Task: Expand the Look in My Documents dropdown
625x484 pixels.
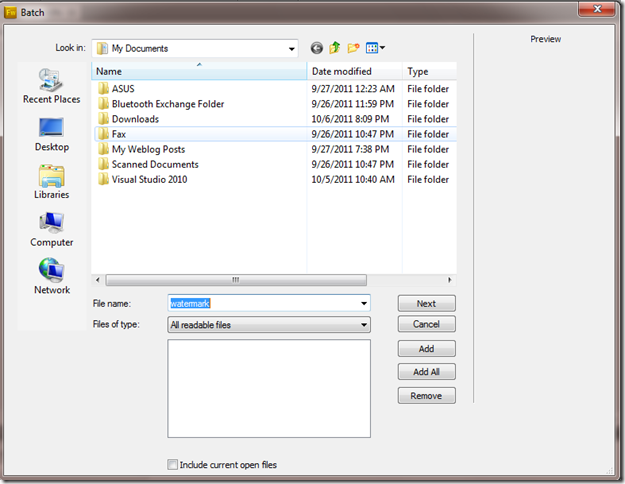Action: pos(291,49)
